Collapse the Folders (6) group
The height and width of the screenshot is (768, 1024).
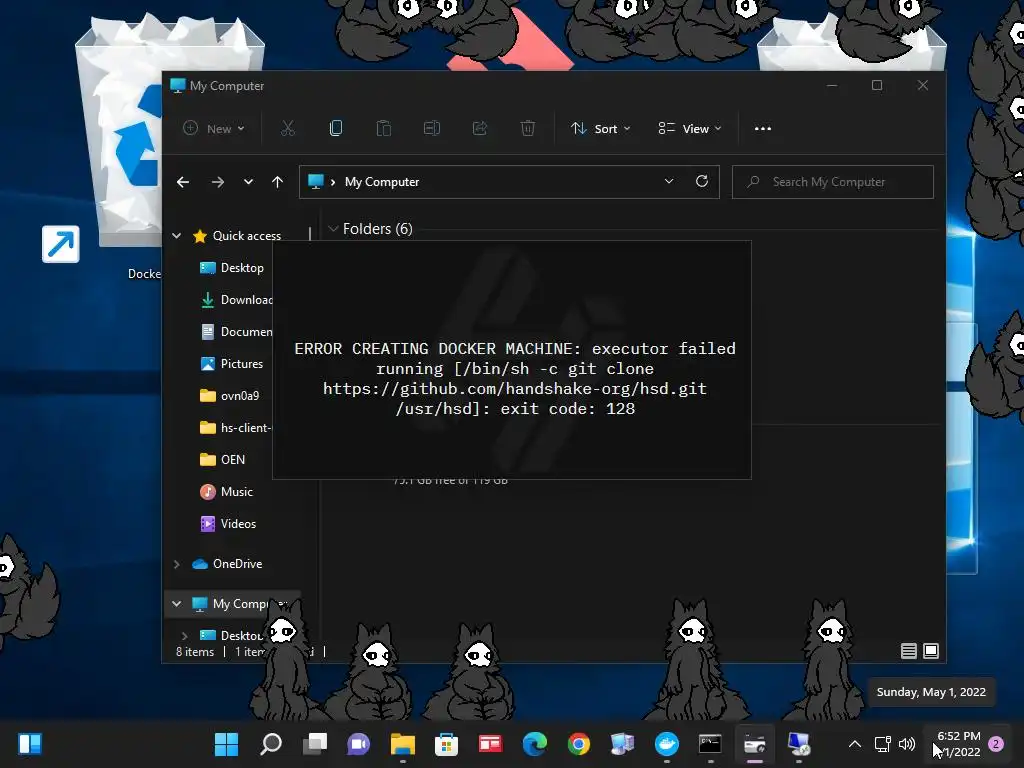[x=333, y=229]
